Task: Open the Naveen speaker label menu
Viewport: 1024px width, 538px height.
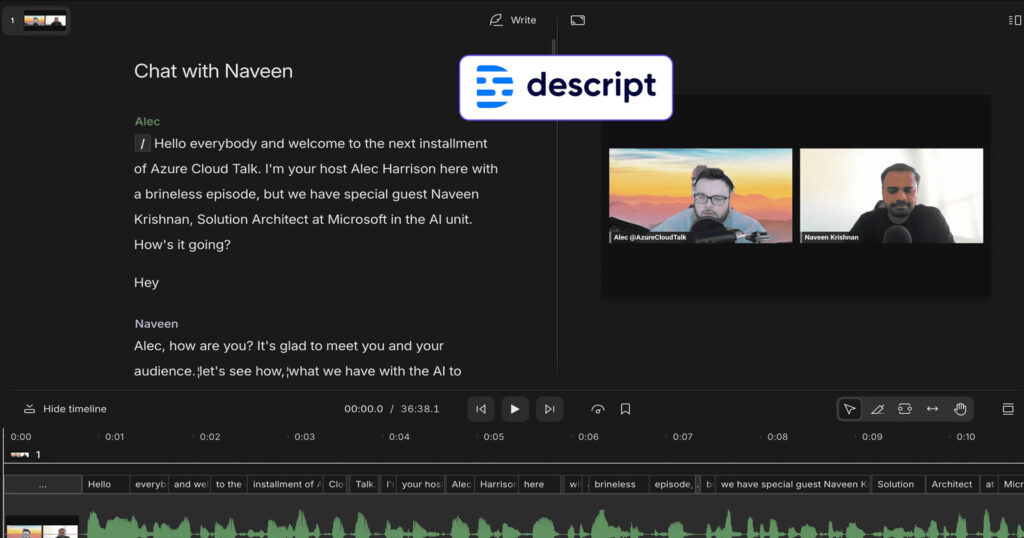Action: [x=156, y=324]
